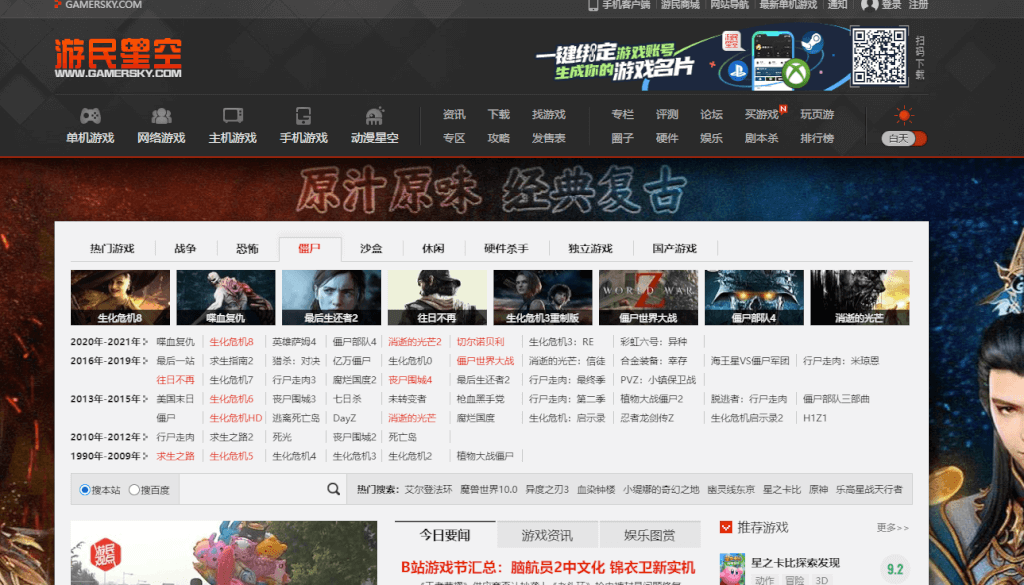Image resolution: width=1024 pixels, height=585 pixels.
Task: Open the 喋血复仇 game thumbnail
Action: 226,298
